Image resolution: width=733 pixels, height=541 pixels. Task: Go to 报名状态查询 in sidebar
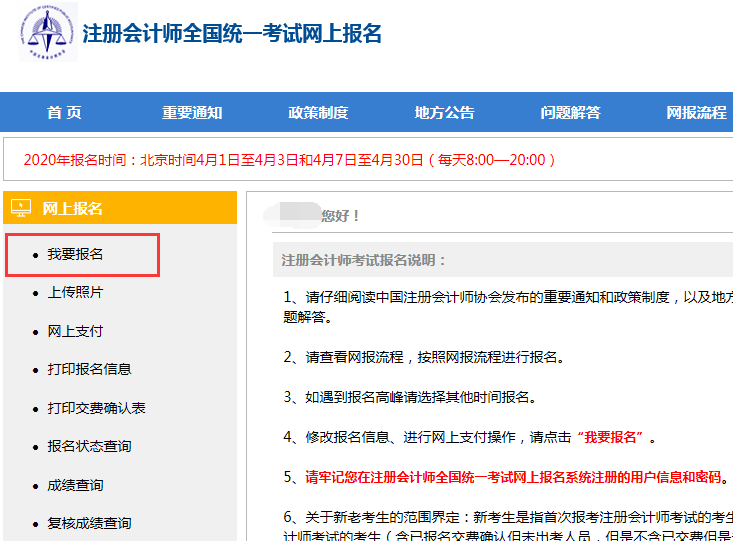click(x=89, y=446)
